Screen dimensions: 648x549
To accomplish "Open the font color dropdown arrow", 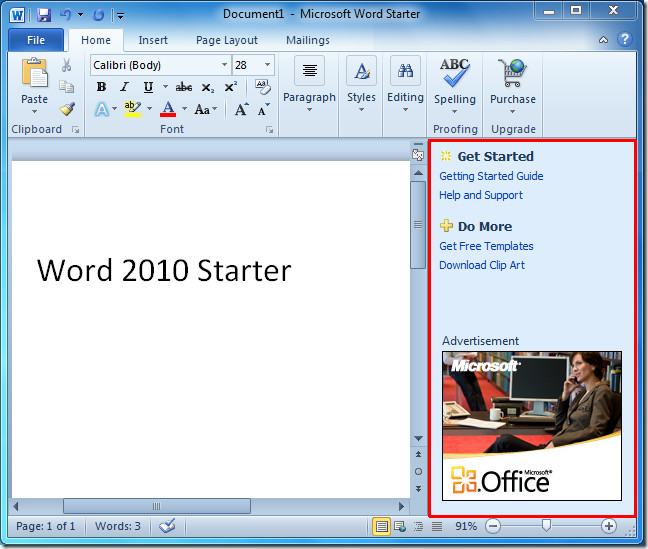I will [184, 109].
